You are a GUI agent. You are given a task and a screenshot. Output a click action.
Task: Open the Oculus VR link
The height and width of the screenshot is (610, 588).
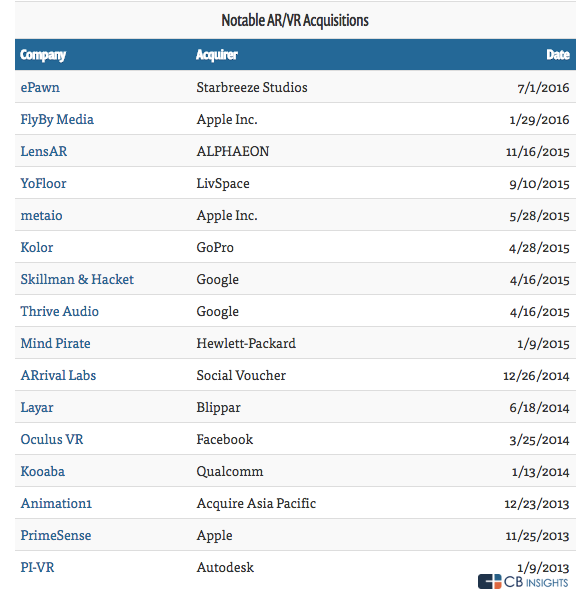[x=52, y=440]
